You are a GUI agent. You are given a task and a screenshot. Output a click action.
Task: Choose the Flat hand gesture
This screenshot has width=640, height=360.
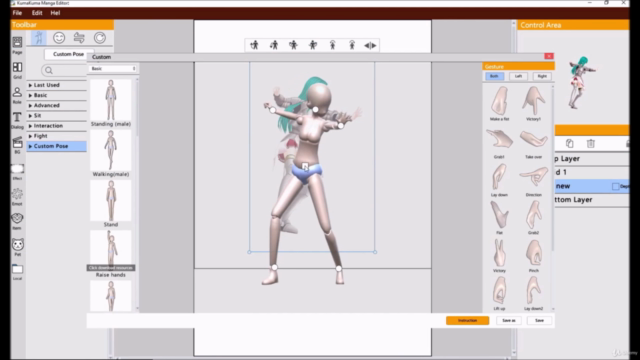499,218
